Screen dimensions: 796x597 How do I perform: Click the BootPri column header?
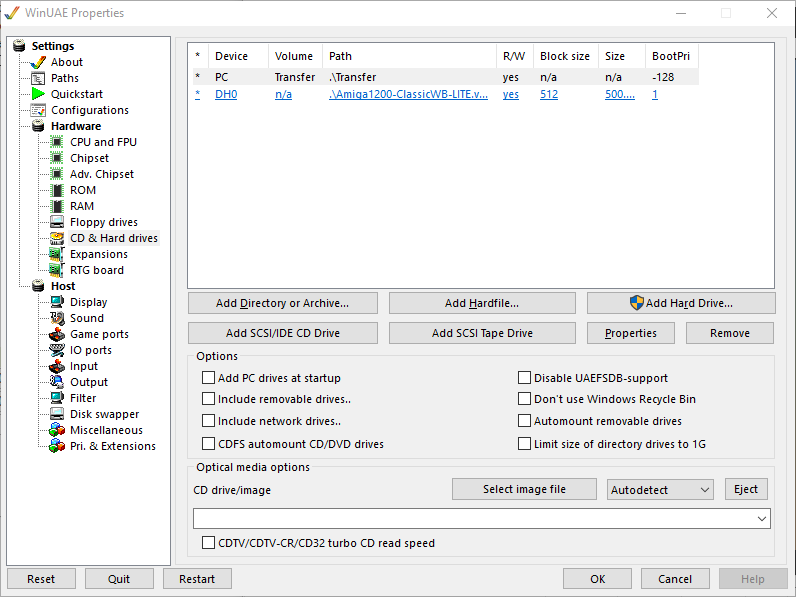670,56
